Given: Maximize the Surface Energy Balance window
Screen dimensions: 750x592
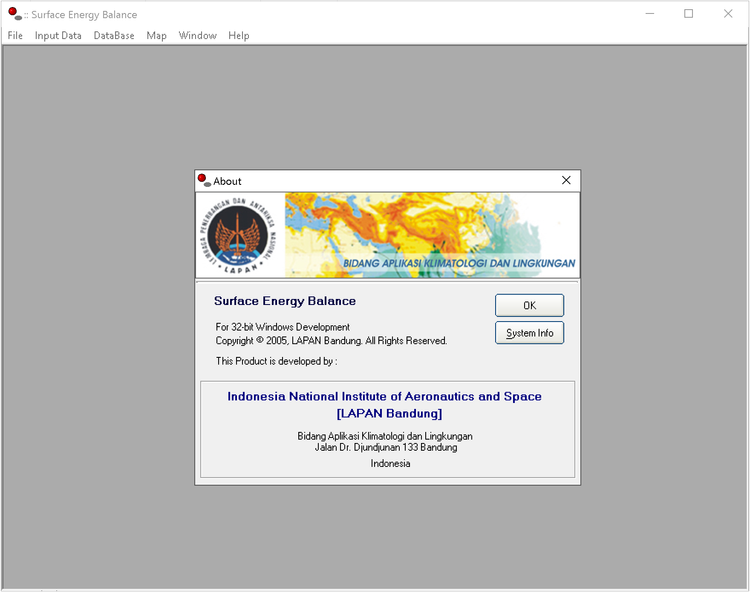Looking at the screenshot, I should pos(688,14).
